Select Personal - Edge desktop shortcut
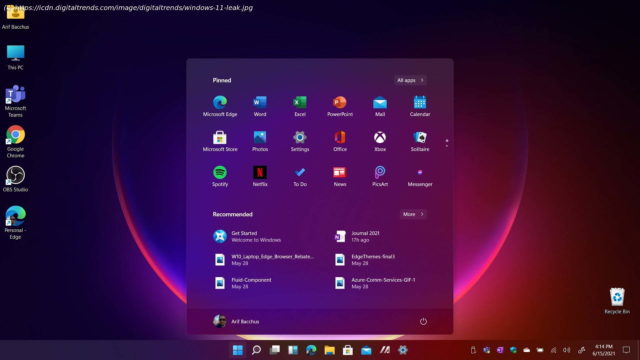Viewport: 640px width, 360px height. (x=15, y=222)
